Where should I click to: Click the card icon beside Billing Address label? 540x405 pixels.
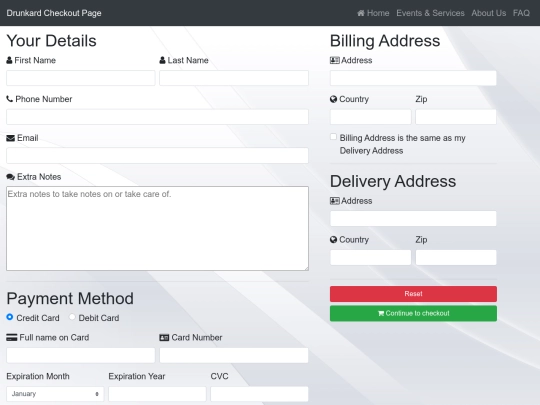coord(335,60)
